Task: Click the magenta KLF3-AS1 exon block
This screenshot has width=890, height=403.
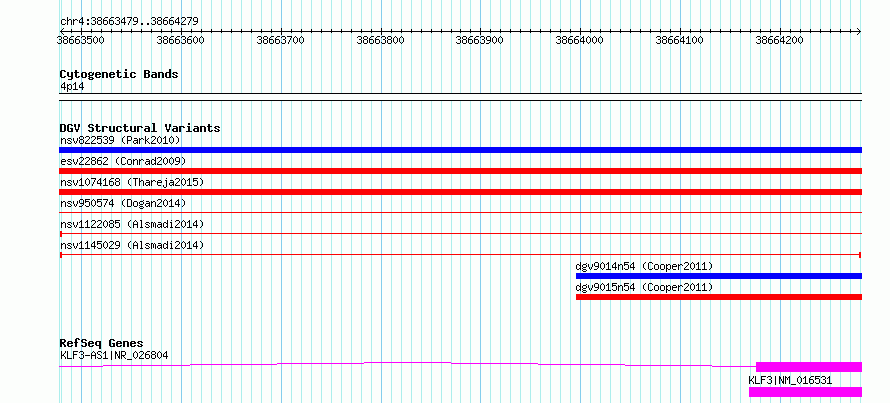Action: click(809, 367)
